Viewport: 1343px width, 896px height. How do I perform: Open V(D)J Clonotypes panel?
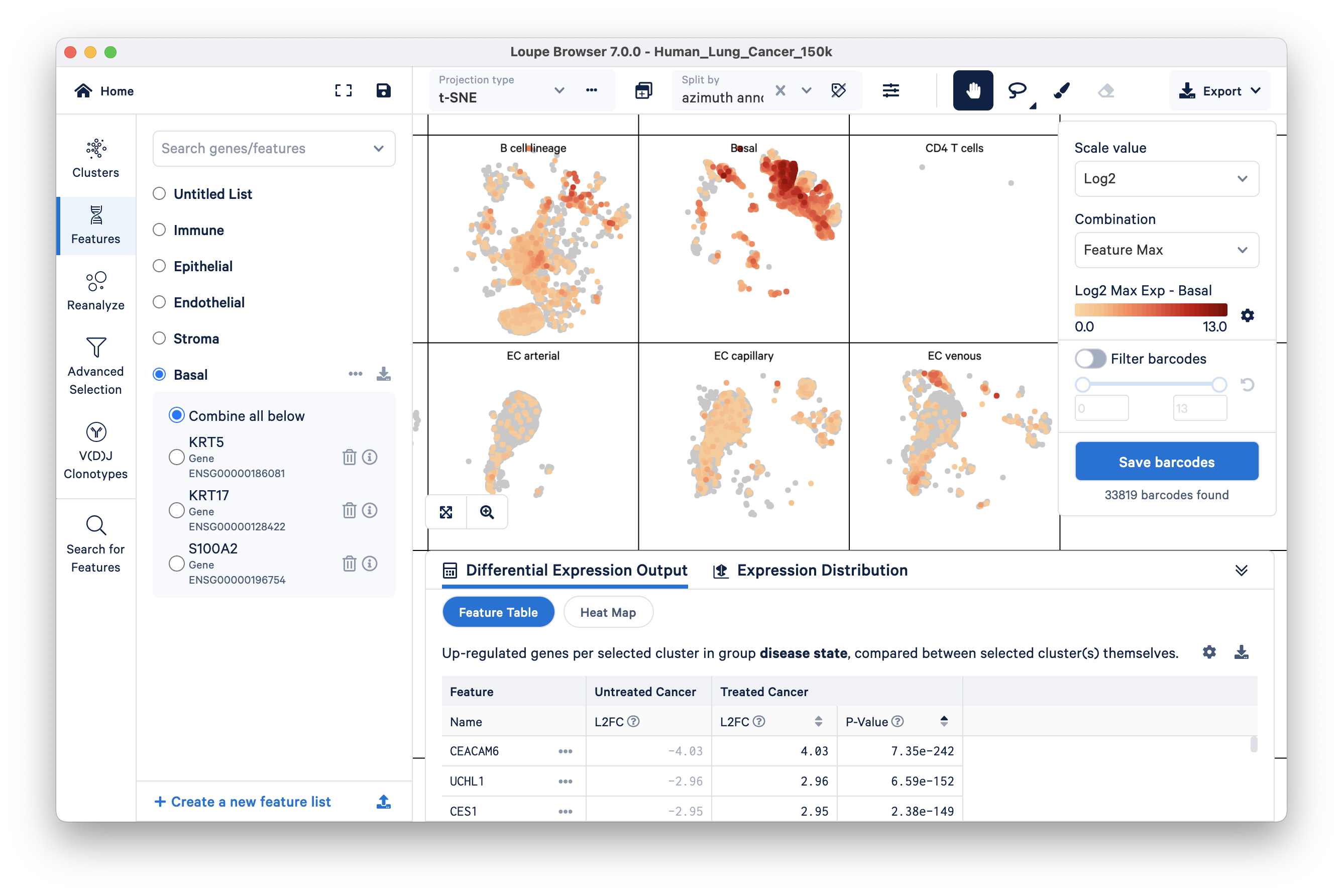[x=95, y=451]
